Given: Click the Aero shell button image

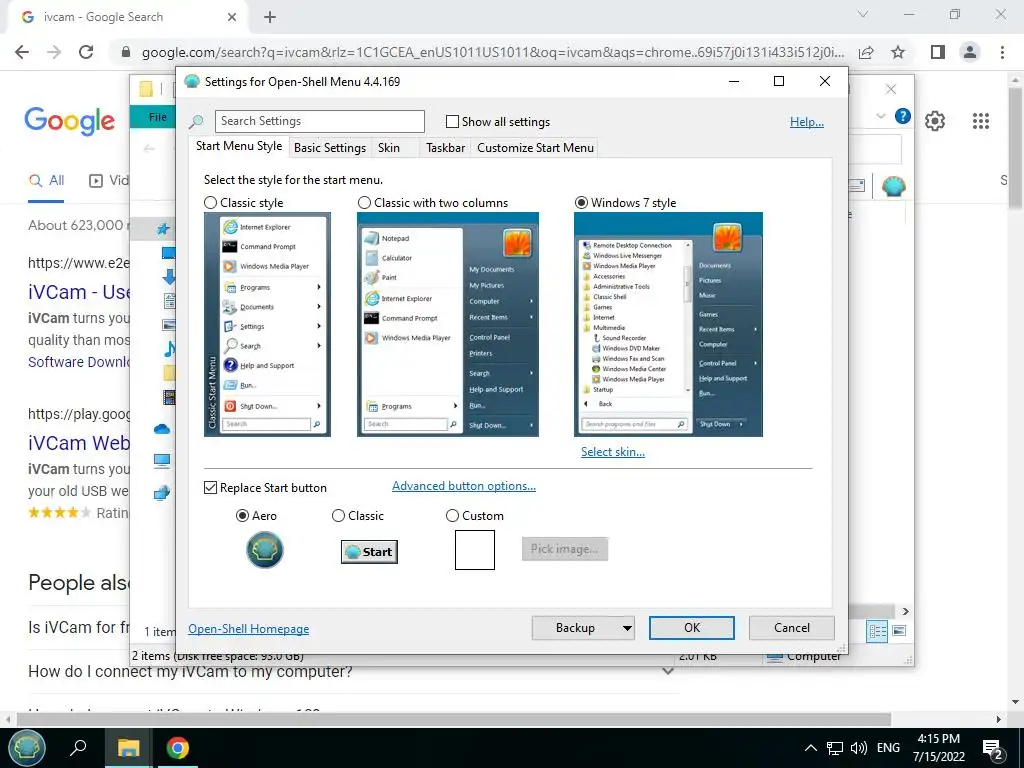Looking at the screenshot, I should (264, 550).
